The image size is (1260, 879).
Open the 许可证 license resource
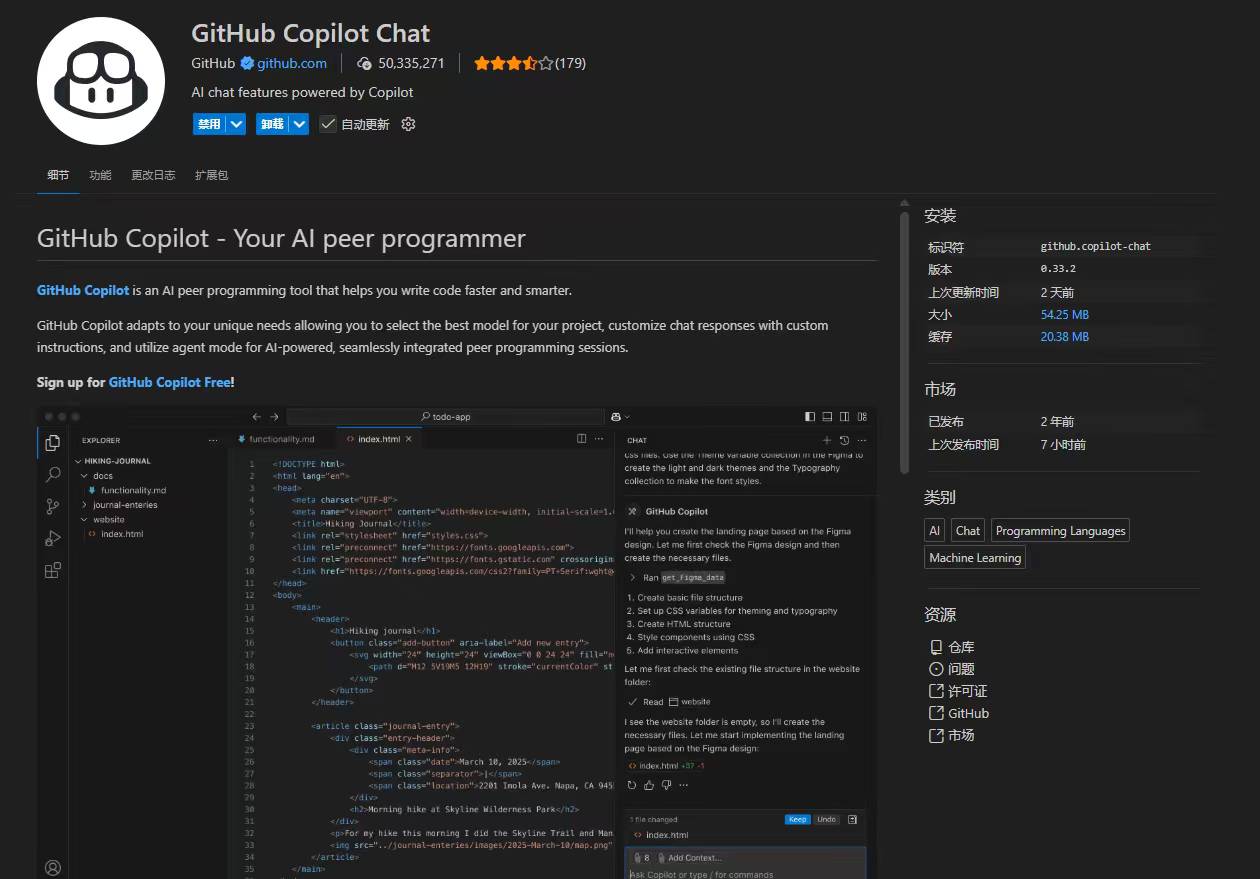958,691
